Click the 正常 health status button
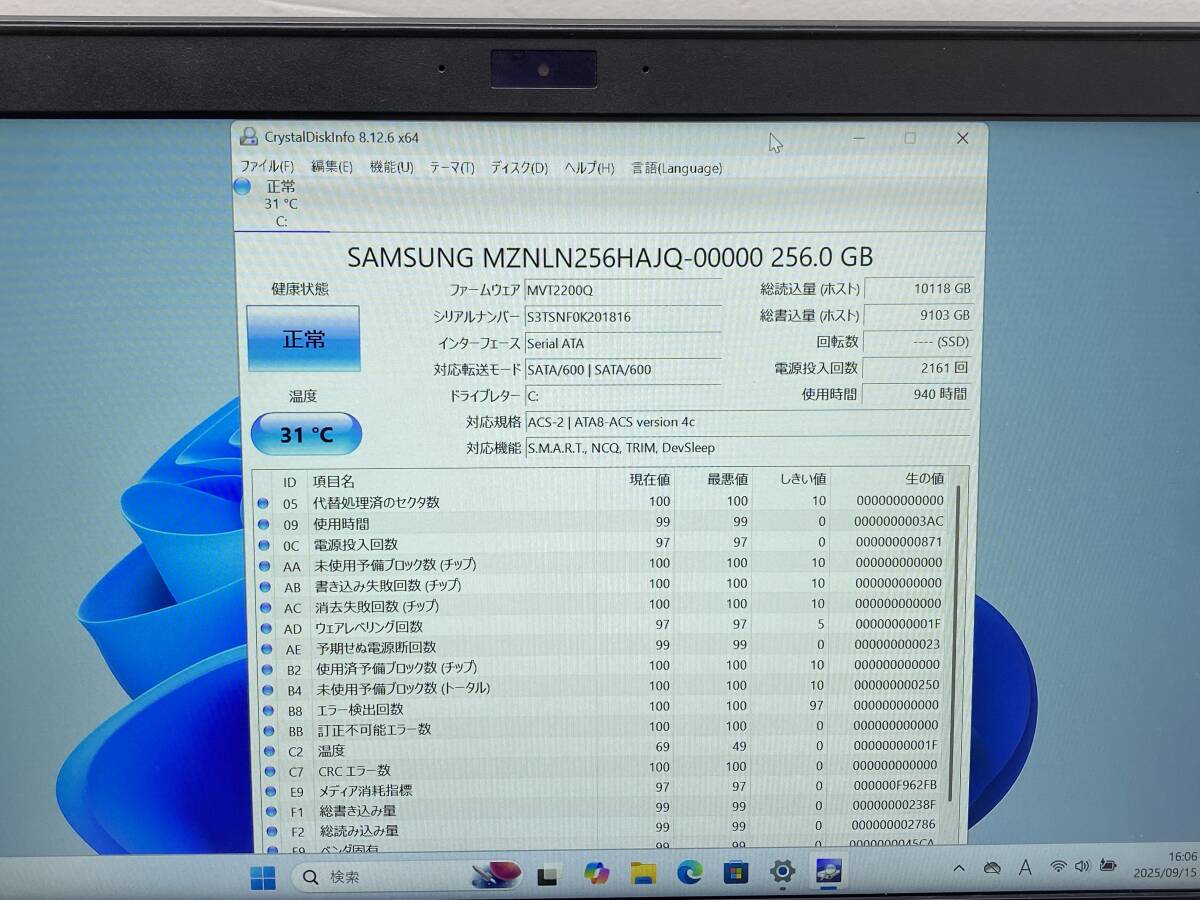This screenshot has width=1200, height=900. click(x=303, y=339)
